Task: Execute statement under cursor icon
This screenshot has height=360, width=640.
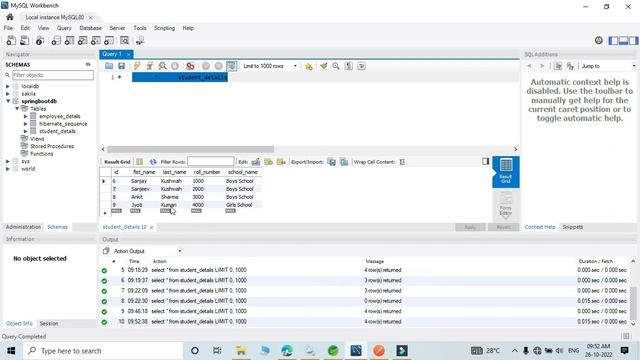Action: [150, 66]
